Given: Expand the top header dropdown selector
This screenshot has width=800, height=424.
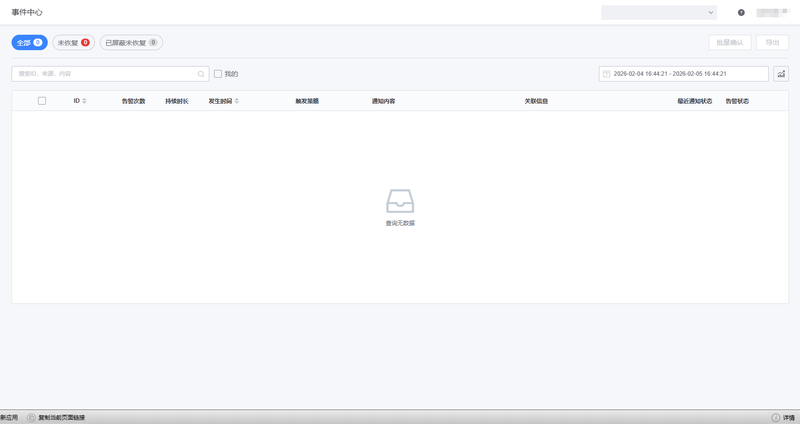Looking at the screenshot, I should [659, 12].
